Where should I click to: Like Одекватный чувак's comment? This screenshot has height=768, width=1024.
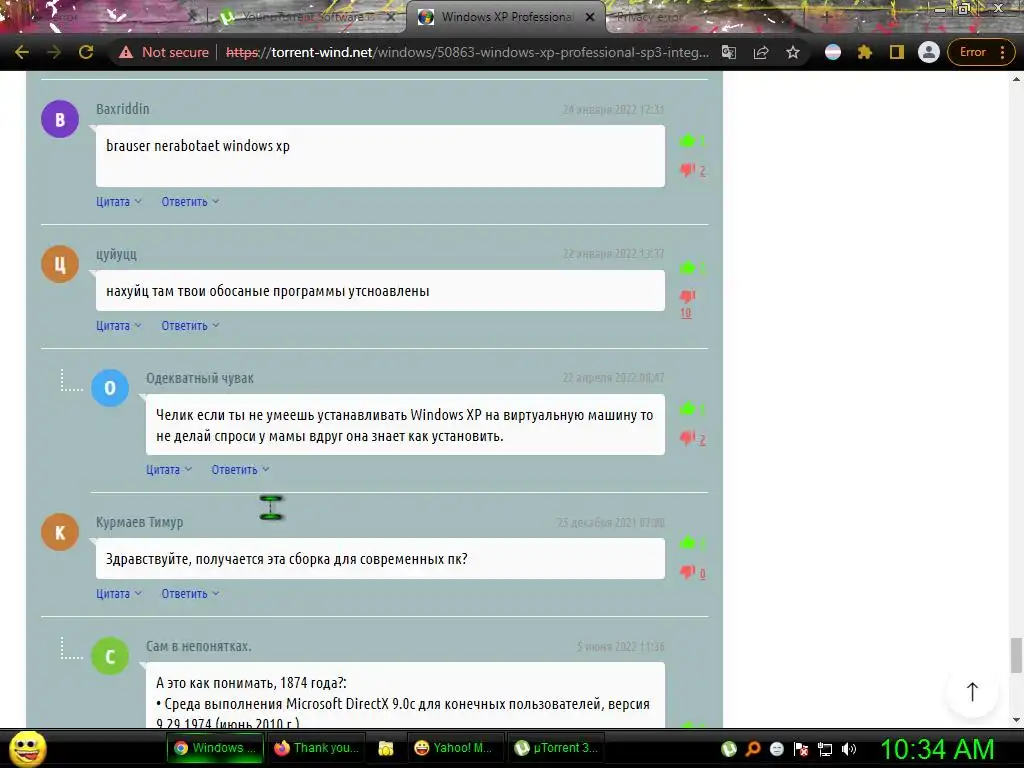tap(687, 409)
